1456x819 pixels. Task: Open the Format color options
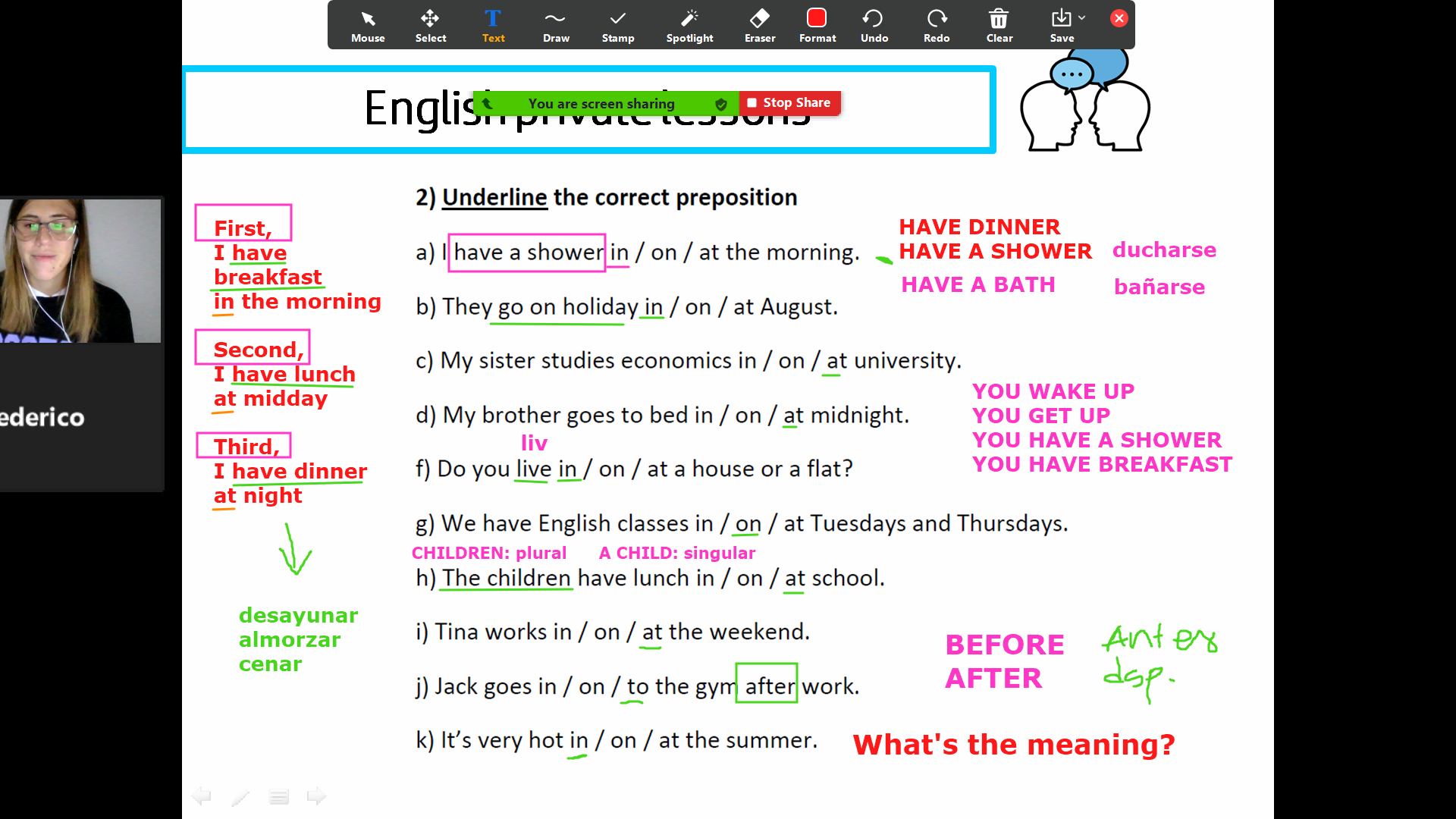point(817,26)
